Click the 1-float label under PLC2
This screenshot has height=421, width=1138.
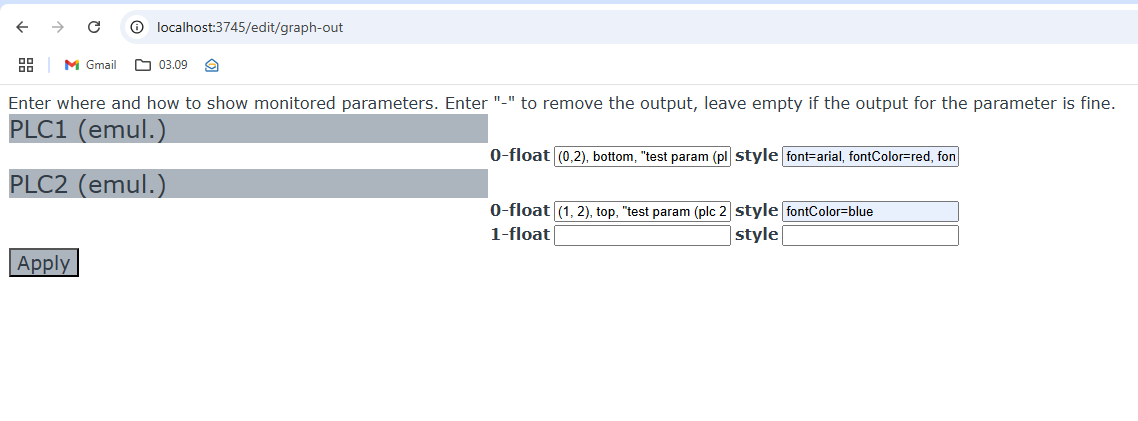519,234
